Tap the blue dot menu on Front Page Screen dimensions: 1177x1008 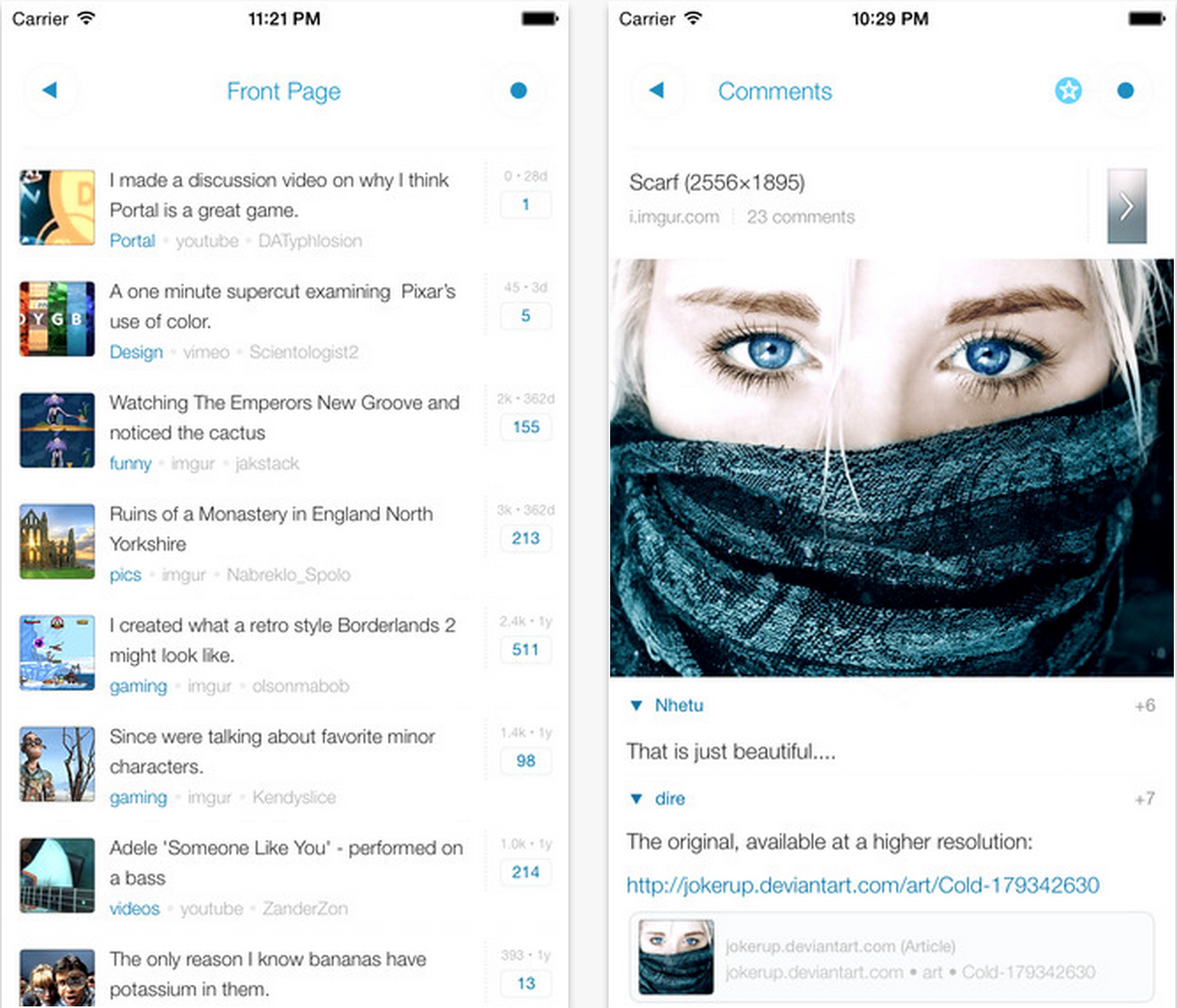(518, 91)
